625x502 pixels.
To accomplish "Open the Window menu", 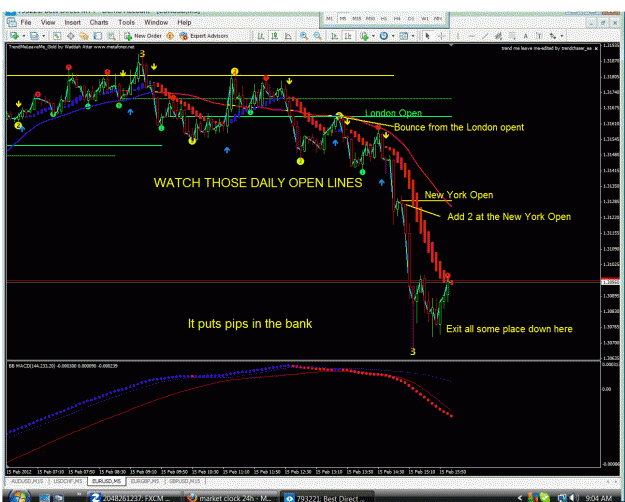I will coord(156,22).
